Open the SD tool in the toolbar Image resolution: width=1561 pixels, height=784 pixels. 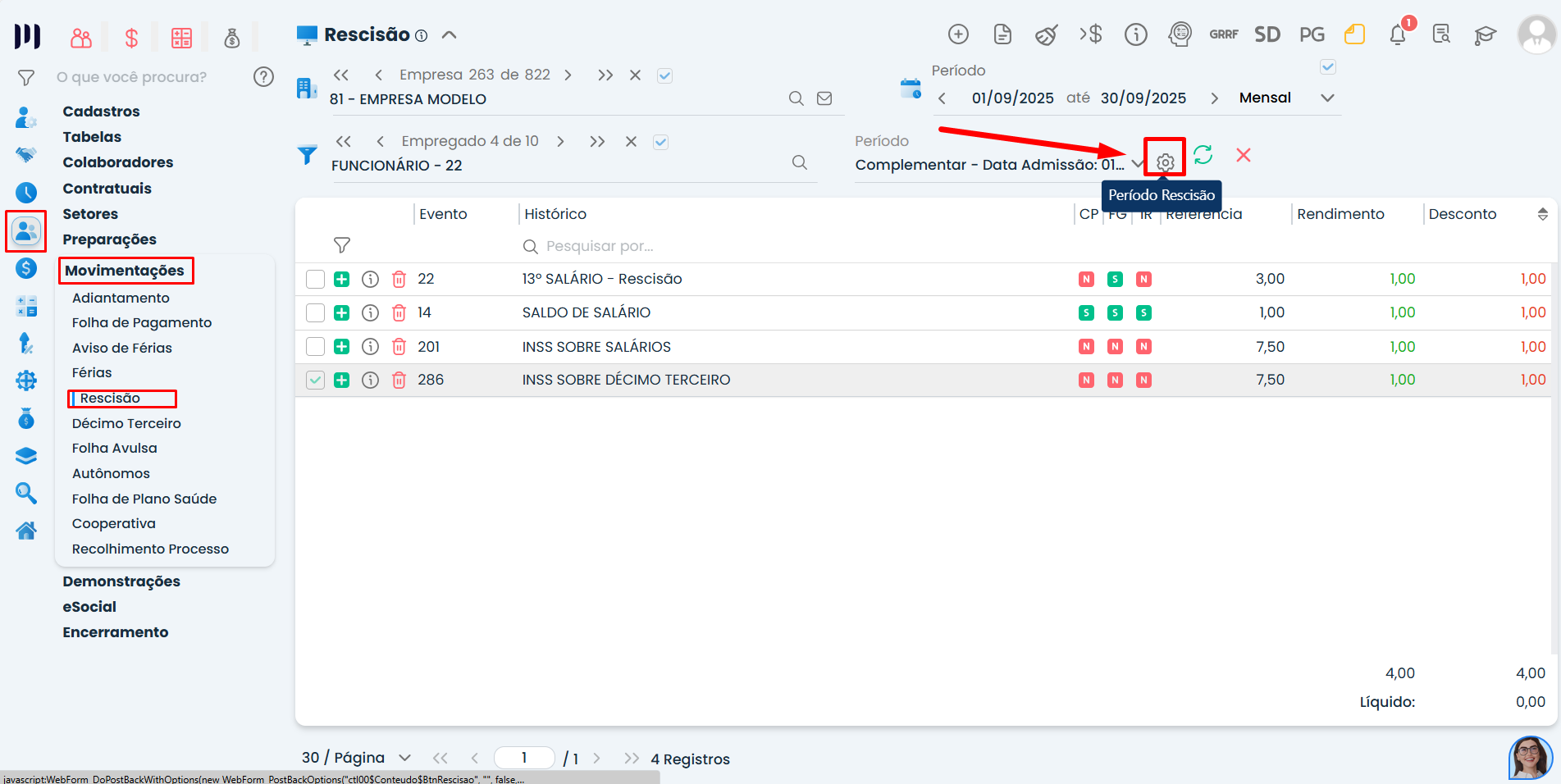click(1267, 34)
